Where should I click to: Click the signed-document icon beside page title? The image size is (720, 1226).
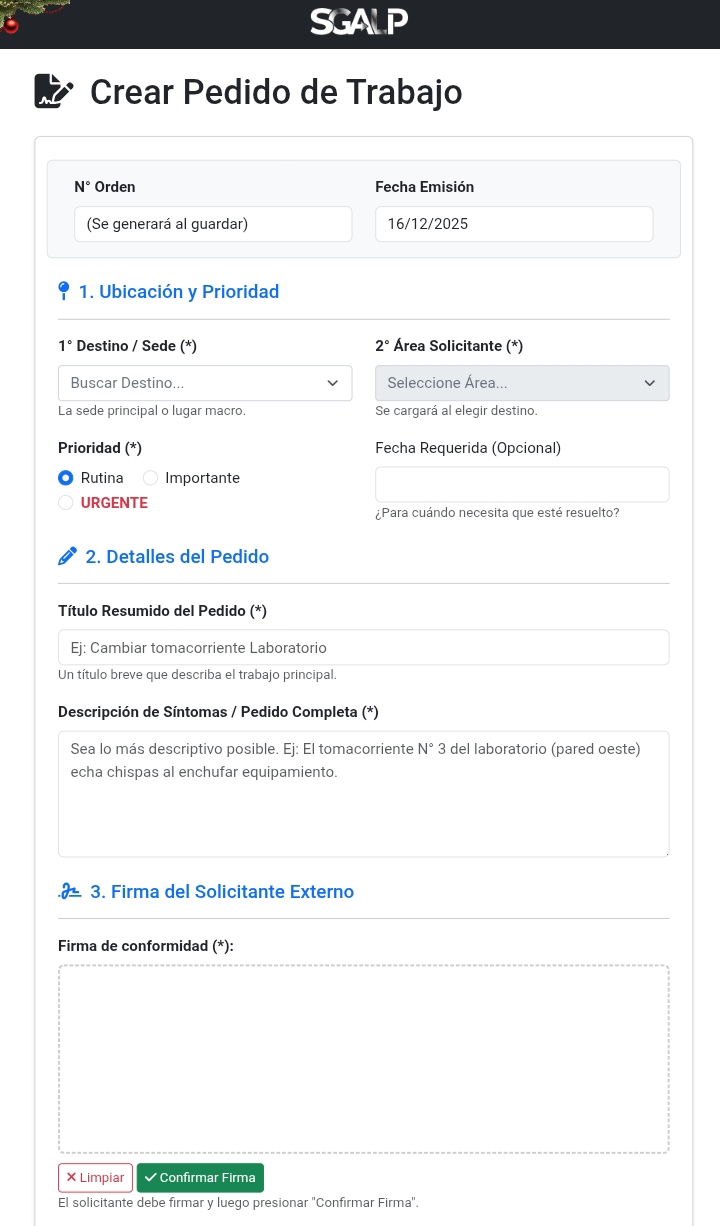[54, 91]
